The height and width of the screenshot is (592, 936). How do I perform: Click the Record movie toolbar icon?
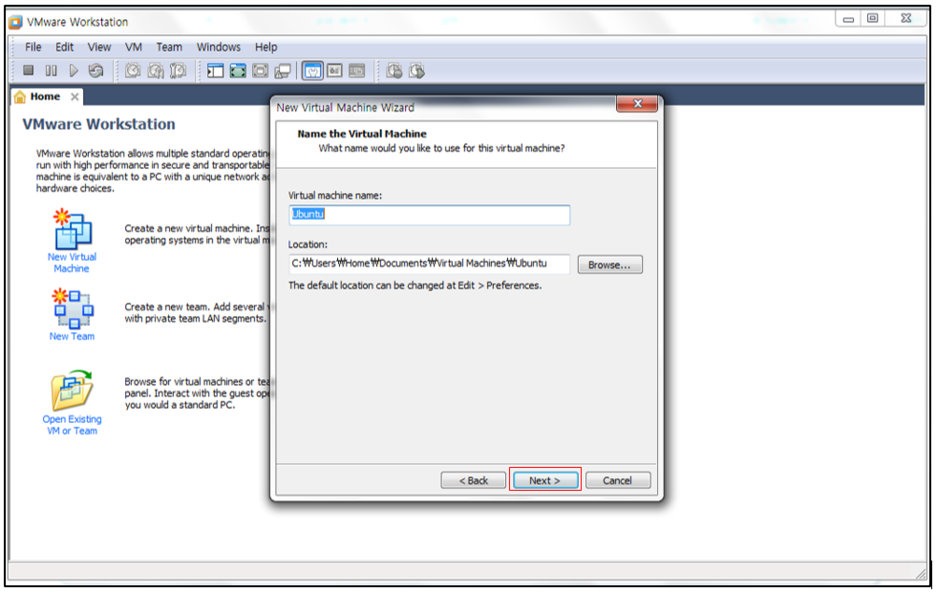[x=394, y=71]
